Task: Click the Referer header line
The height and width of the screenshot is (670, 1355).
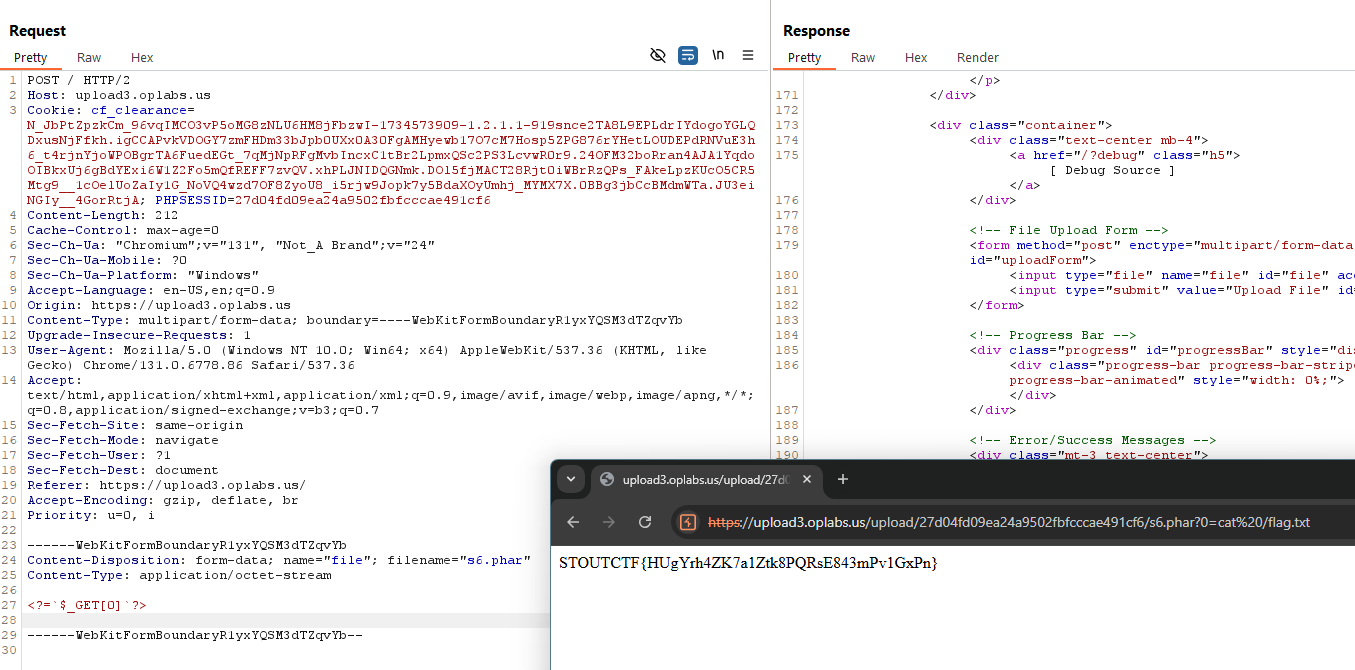Action: click(167, 485)
